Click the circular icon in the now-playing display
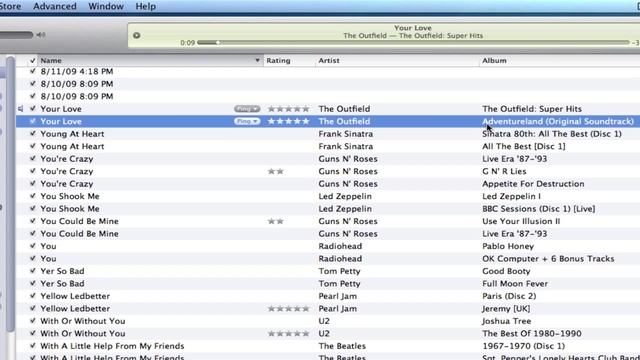Image resolution: width=640 pixels, height=360 pixels. tap(137, 36)
